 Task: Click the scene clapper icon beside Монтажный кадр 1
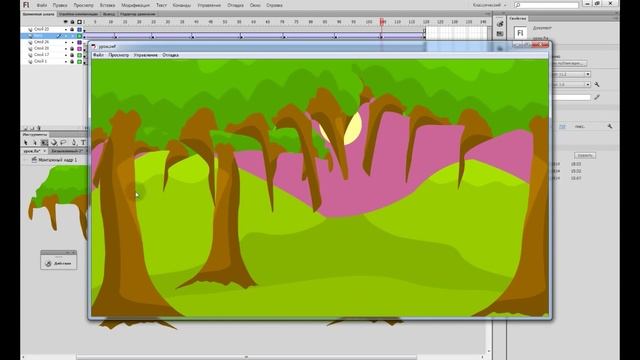coord(34,160)
